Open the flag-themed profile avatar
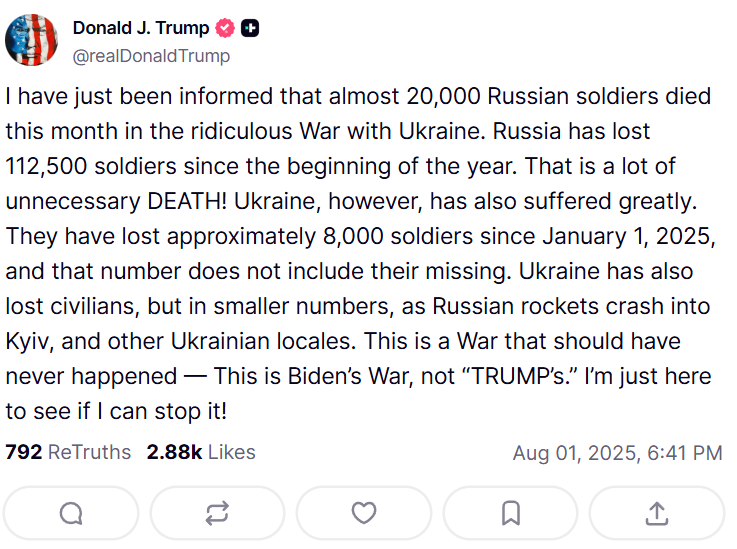Screen dimensions: 737x549 [x=32, y=40]
